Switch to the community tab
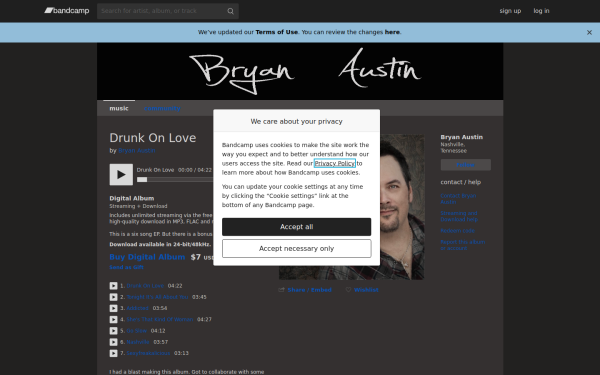This screenshot has width=600, height=375. pos(162,108)
